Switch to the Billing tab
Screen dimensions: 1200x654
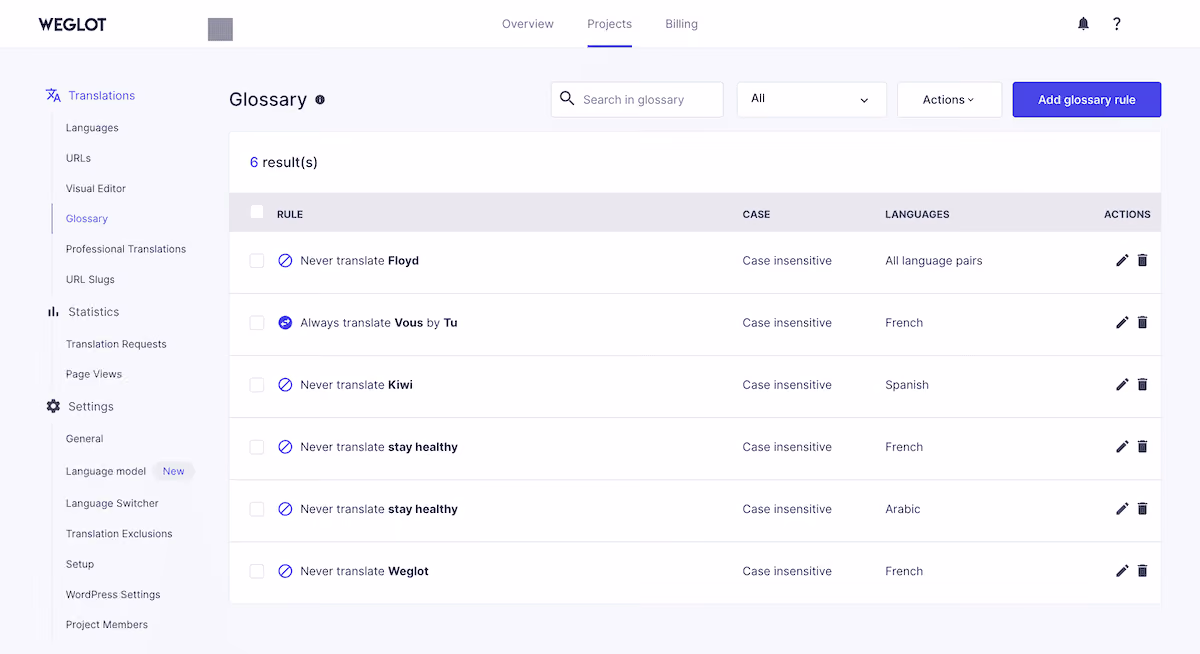(x=682, y=24)
